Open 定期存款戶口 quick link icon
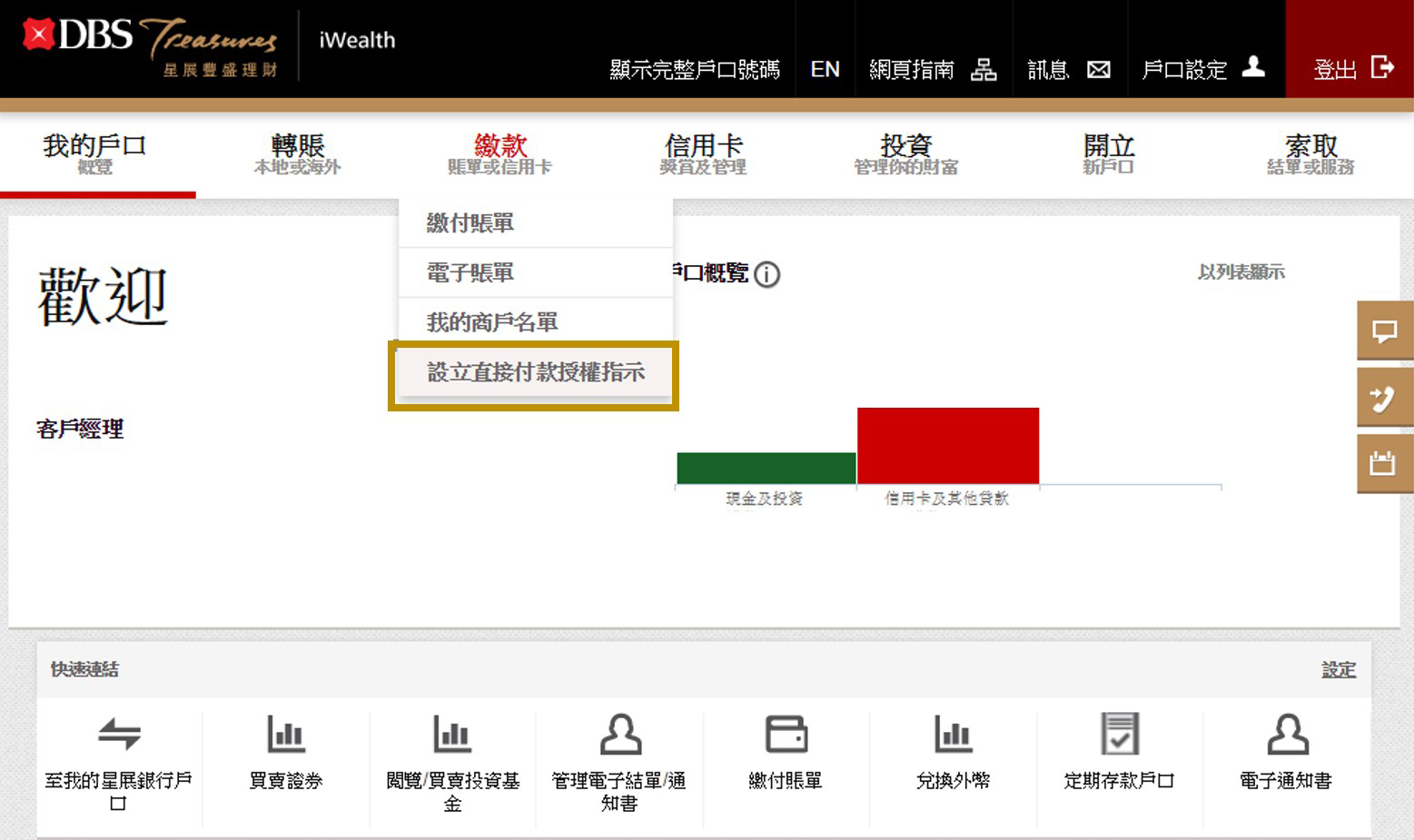This screenshot has width=1414, height=840. click(1119, 735)
